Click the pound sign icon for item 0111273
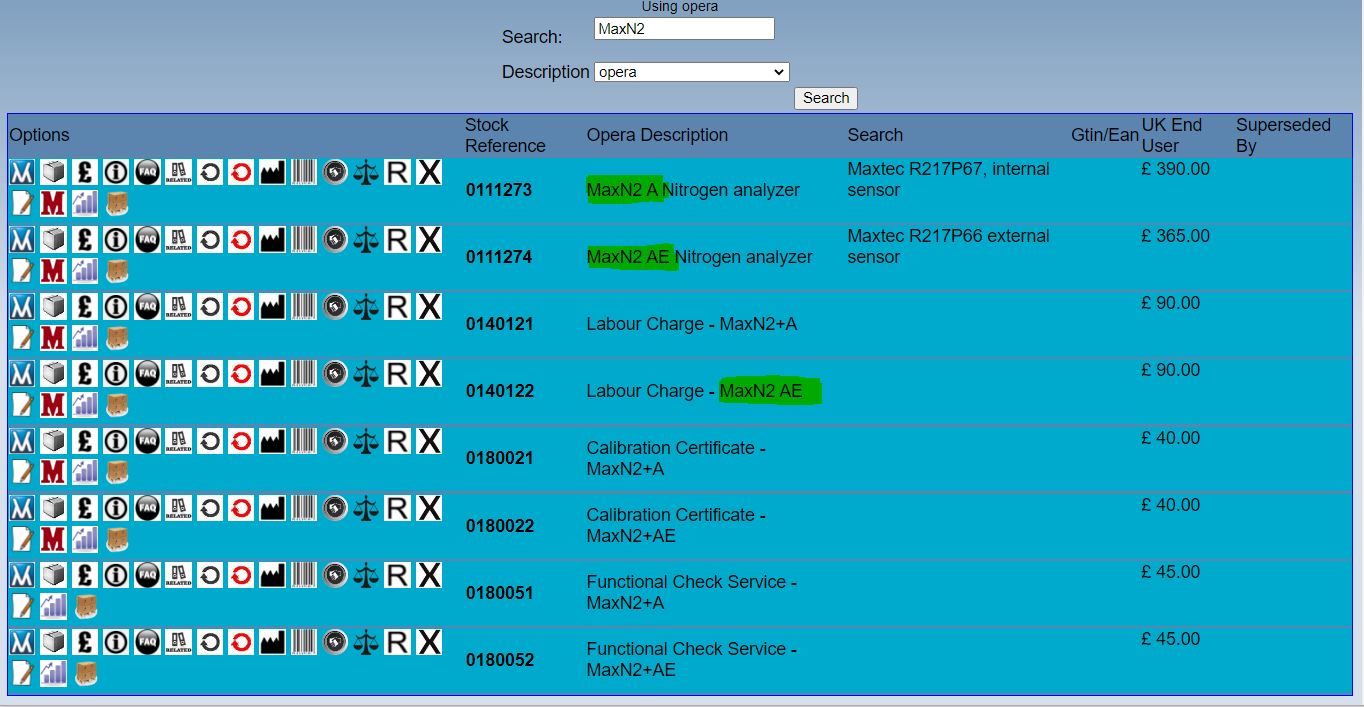 pos(85,172)
